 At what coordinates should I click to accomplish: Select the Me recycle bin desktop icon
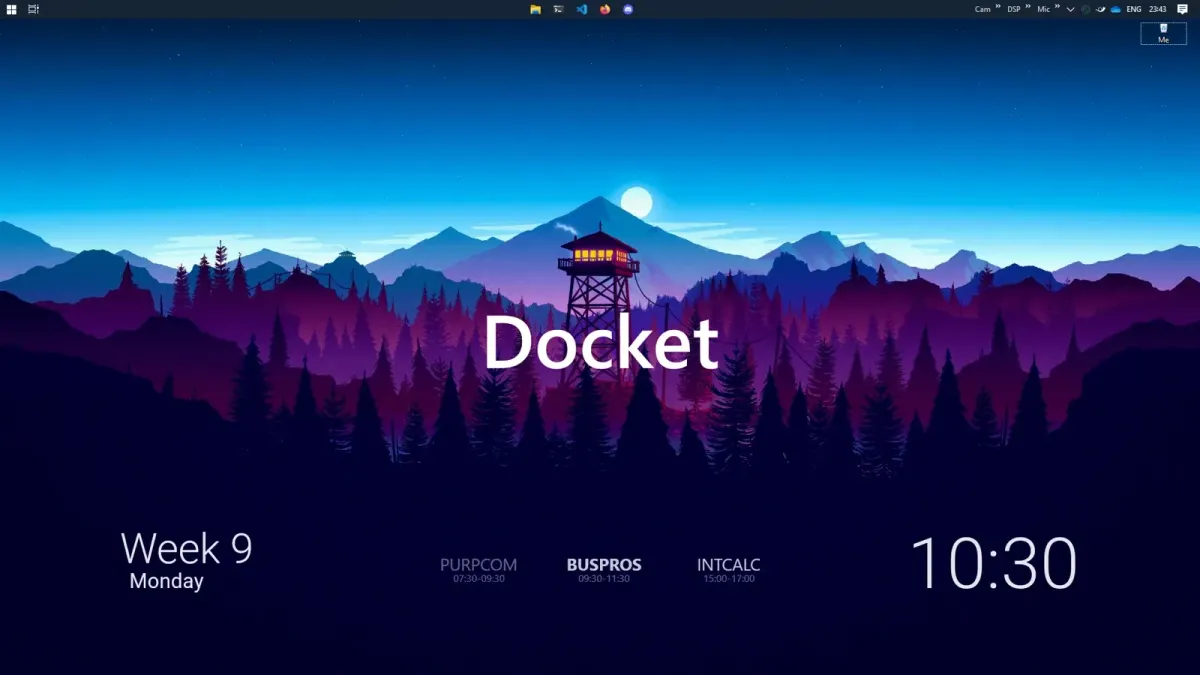click(x=1163, y=33)
